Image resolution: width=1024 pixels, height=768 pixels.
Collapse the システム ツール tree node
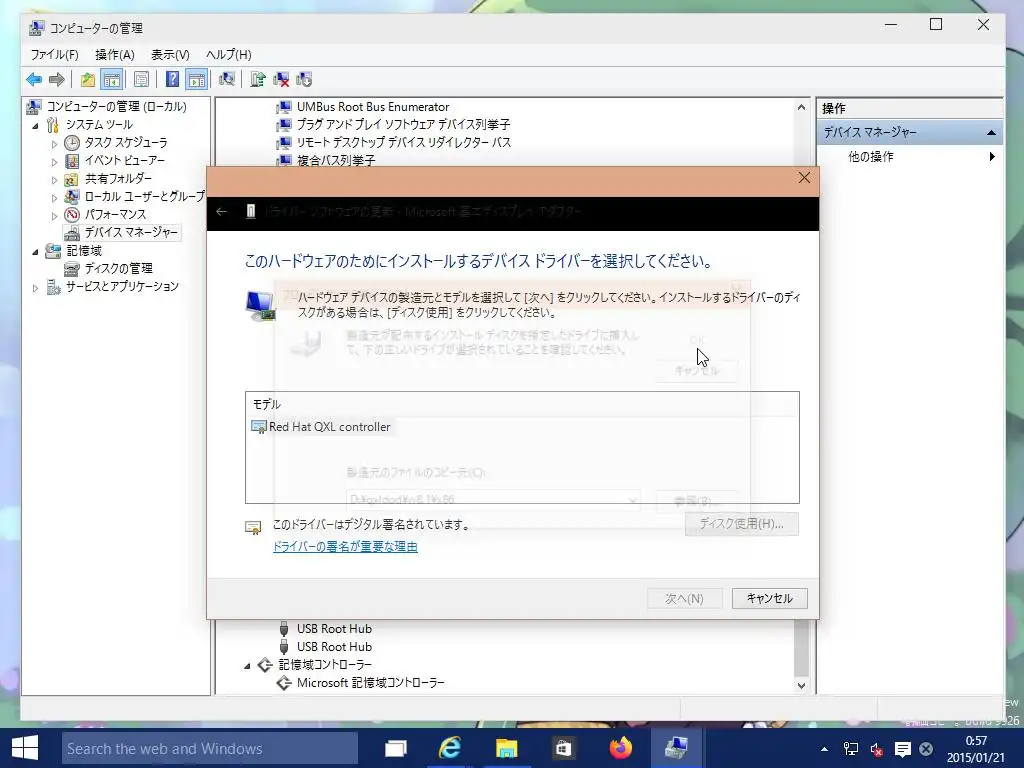click(x=35, y=125)
